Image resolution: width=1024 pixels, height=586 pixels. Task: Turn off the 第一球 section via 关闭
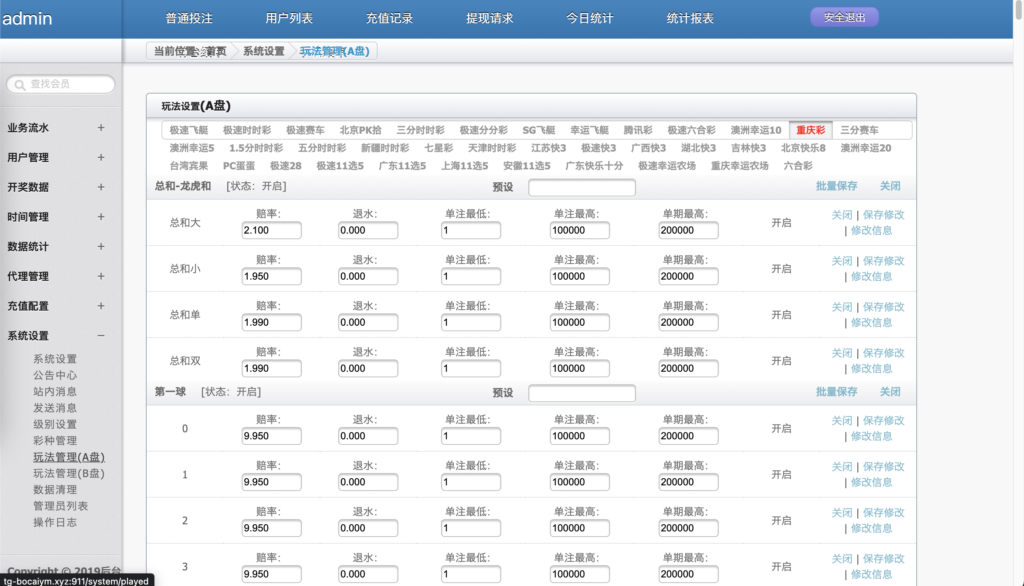[890, 392]
